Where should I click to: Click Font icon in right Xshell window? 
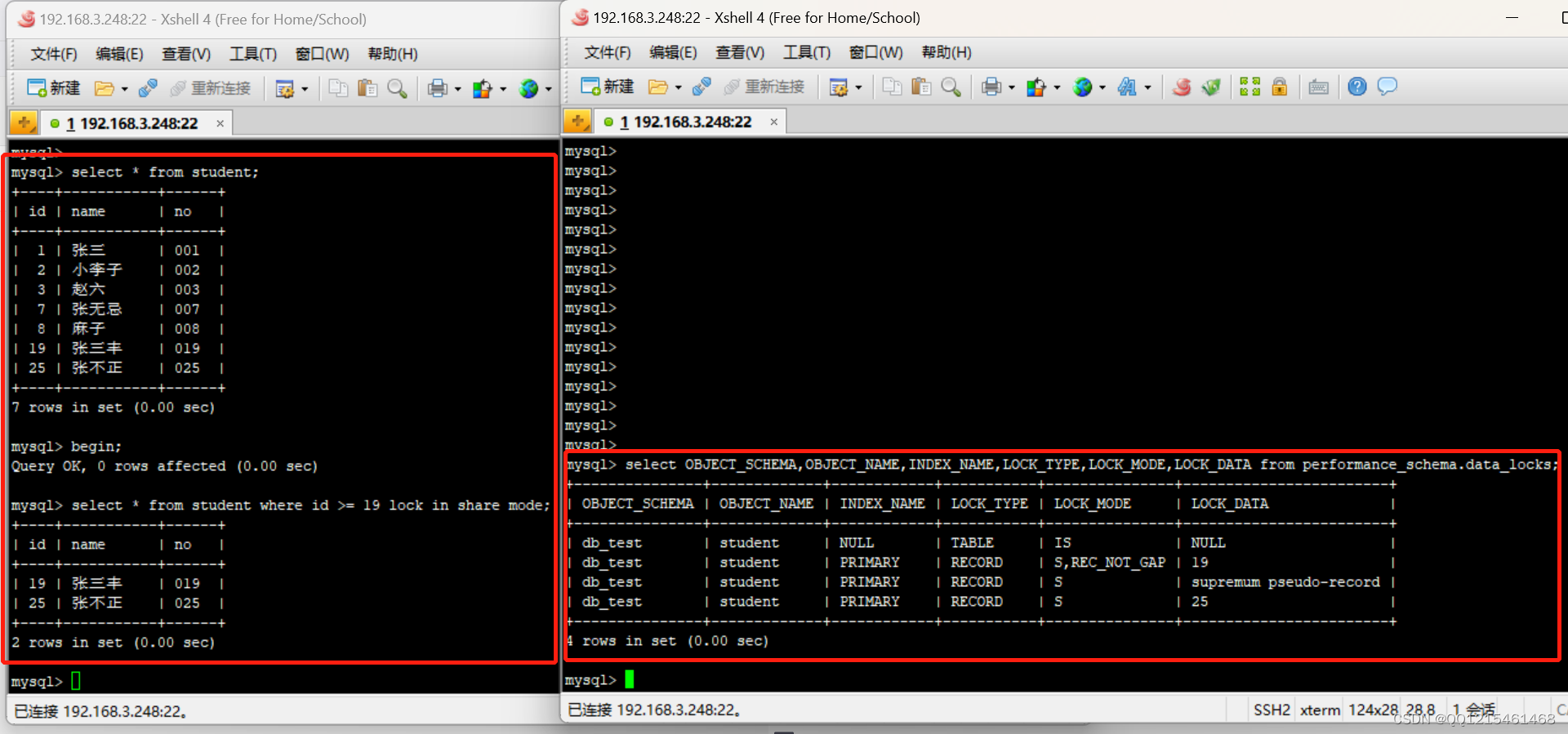tap(1128, 87)
